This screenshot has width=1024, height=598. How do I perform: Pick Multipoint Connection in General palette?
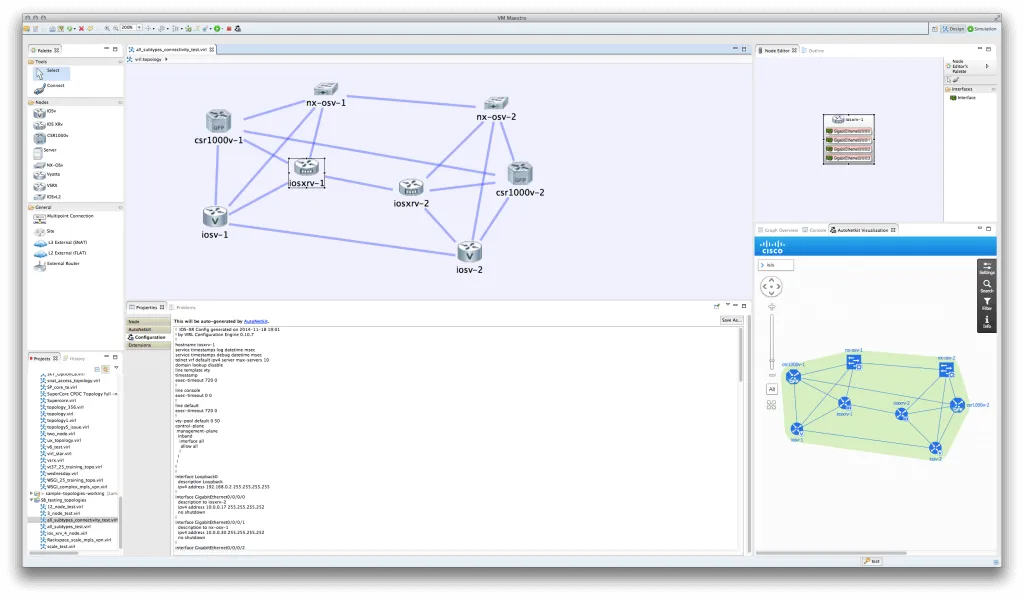[63, 217]
